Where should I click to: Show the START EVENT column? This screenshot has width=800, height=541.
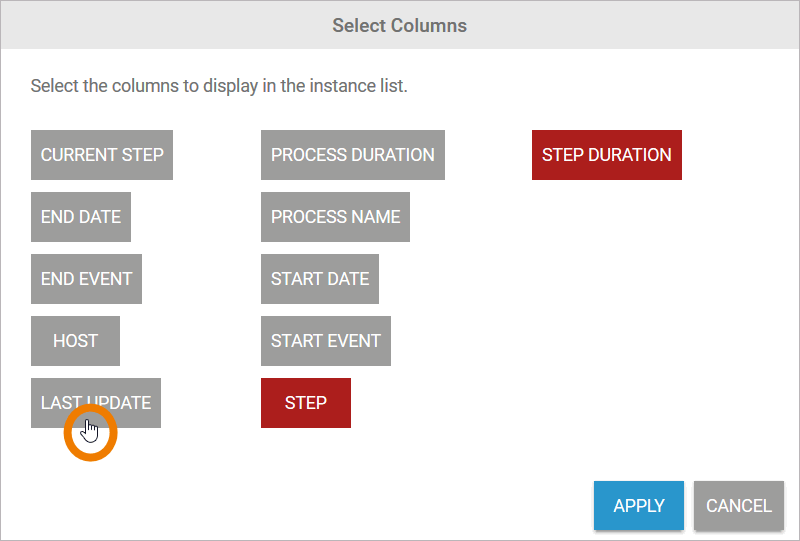pyautogui.click(x=326, y=341)
